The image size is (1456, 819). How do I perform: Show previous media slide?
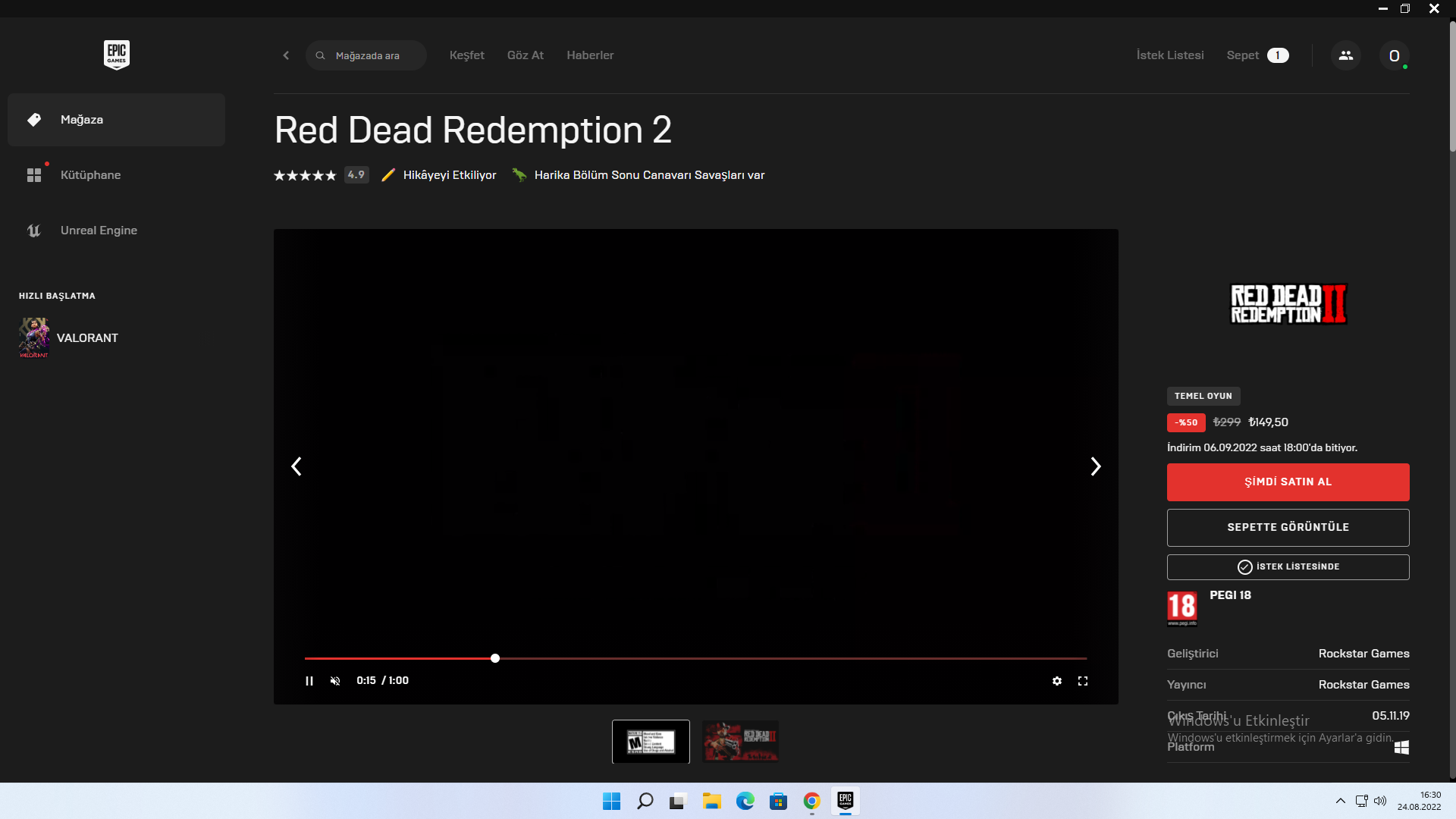pyautogui.click(x=297, y=466)
